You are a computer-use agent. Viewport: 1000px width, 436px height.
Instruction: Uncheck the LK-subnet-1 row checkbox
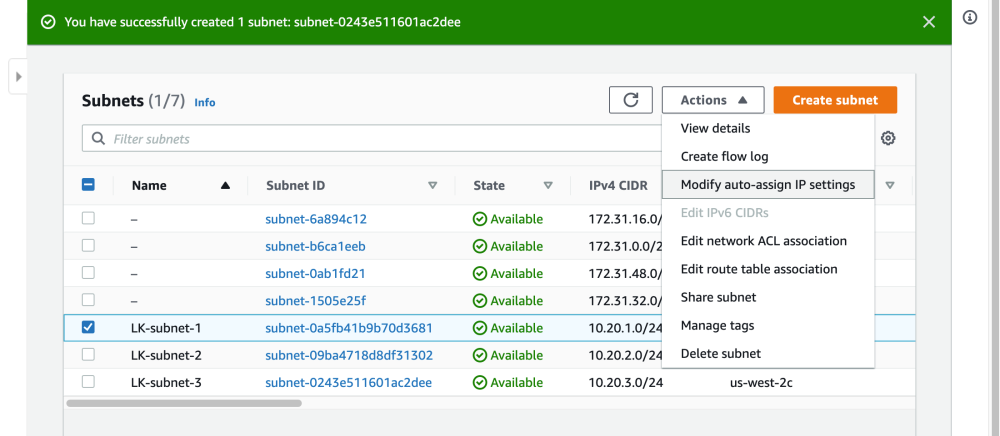click(x=88, y=327)
